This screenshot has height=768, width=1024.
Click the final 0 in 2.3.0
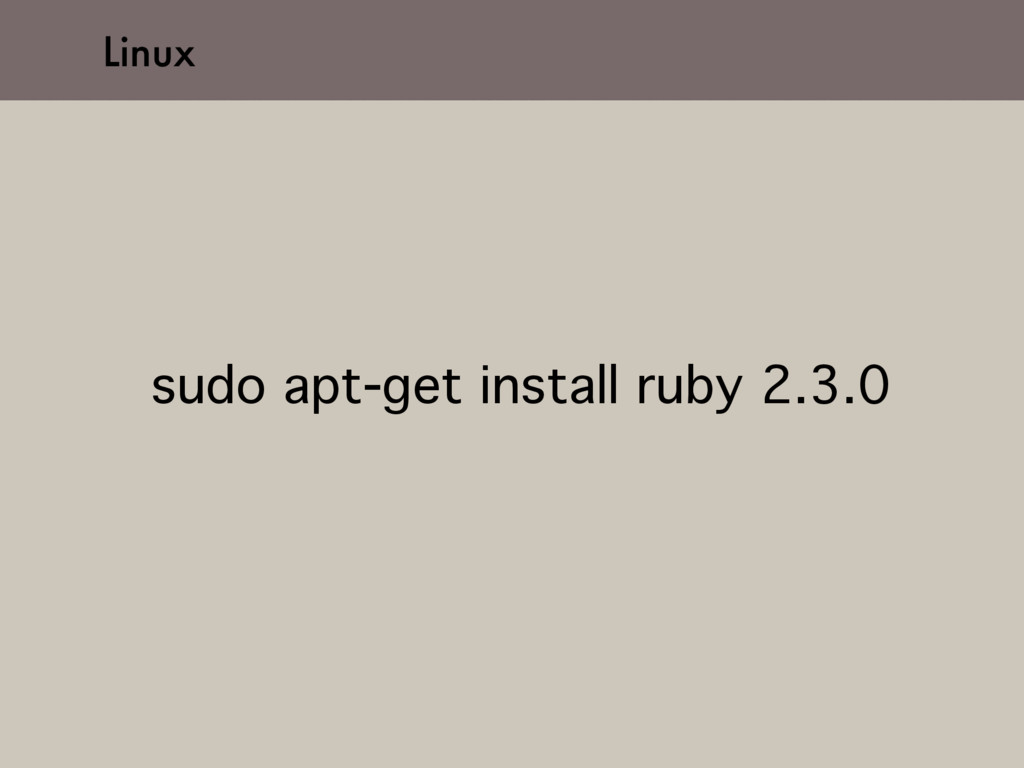874,385
